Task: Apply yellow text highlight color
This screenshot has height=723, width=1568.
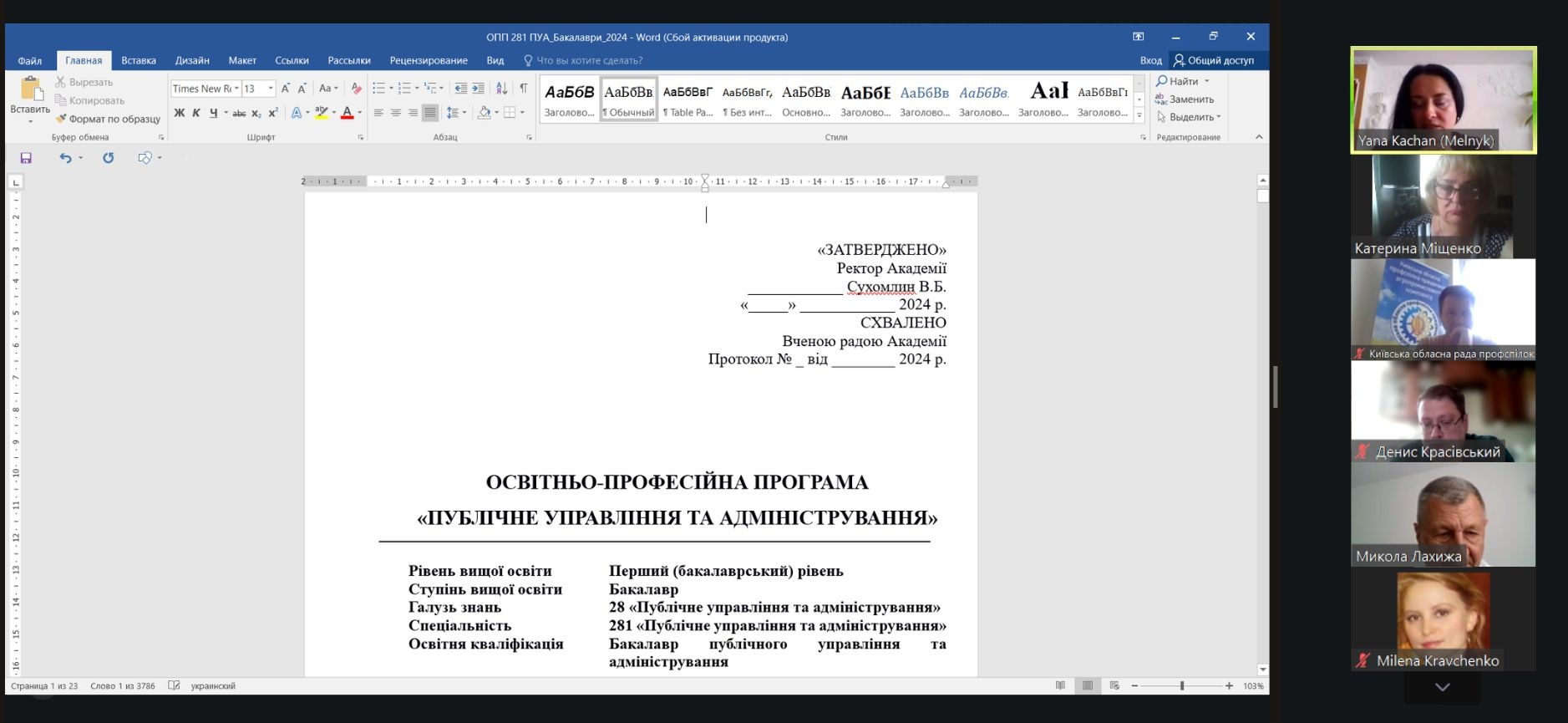Action: point(322,113)
